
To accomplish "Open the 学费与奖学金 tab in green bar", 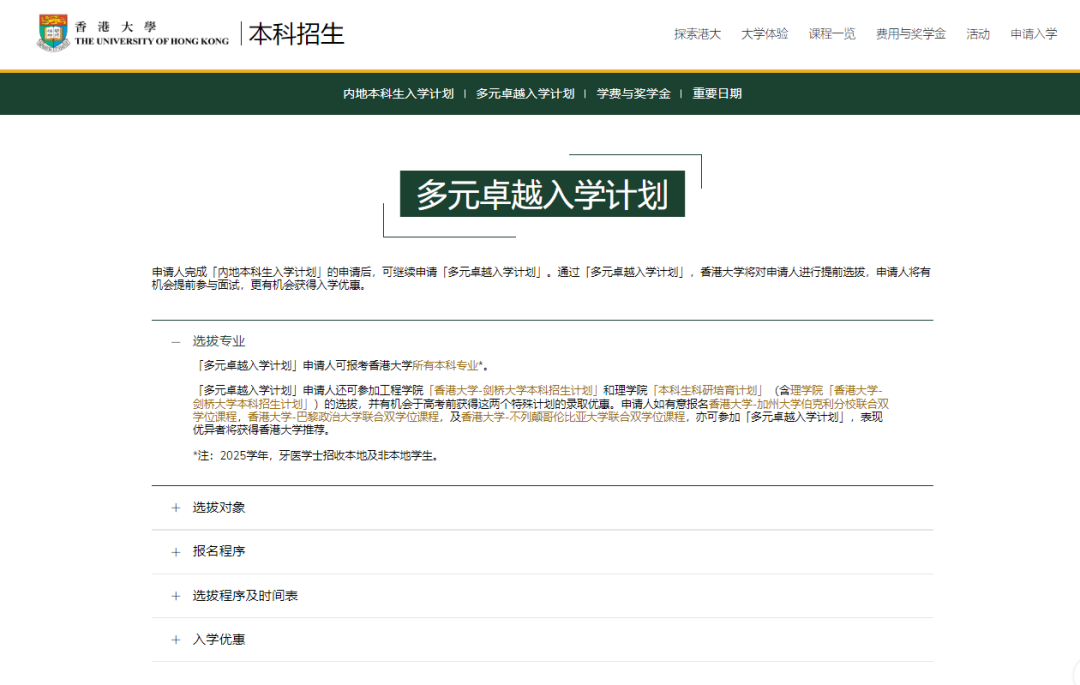I will point(633,94).
